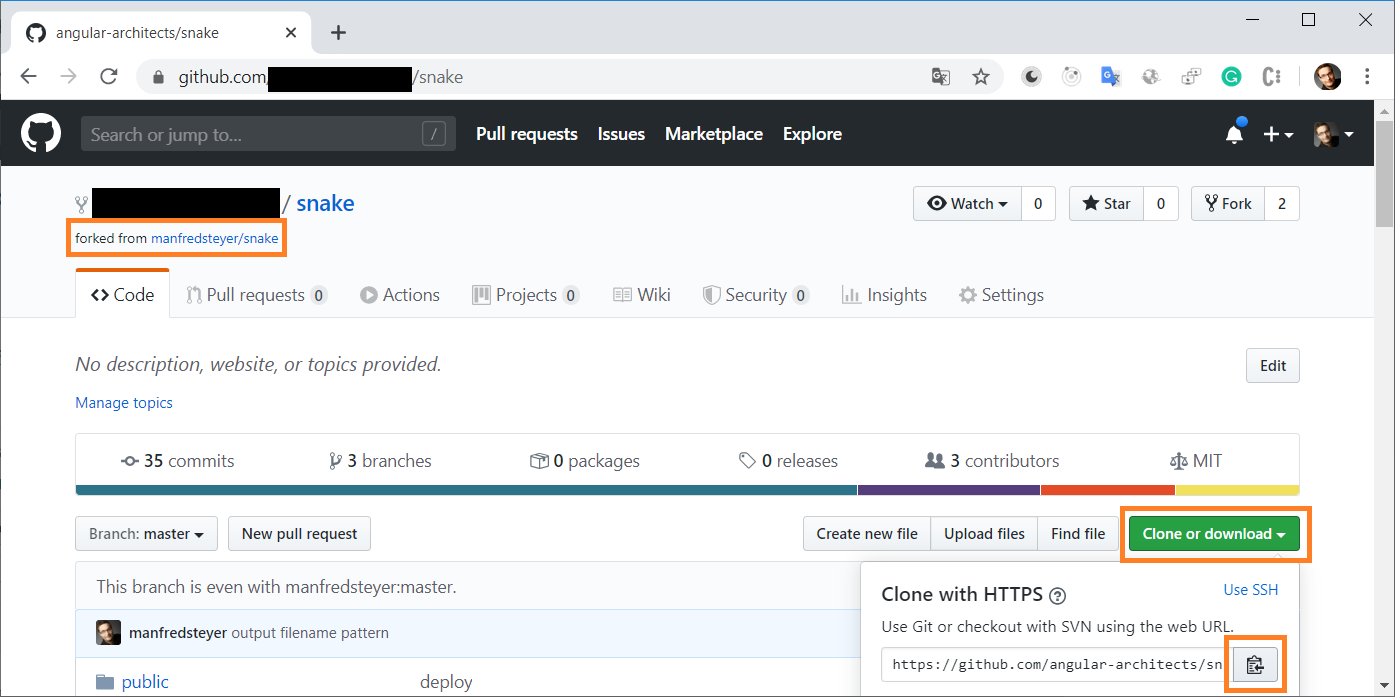Viewport: 1395px width, 697px height.
Task: Click Chrome profile avatar
Action: click(x=1327, y=76)
